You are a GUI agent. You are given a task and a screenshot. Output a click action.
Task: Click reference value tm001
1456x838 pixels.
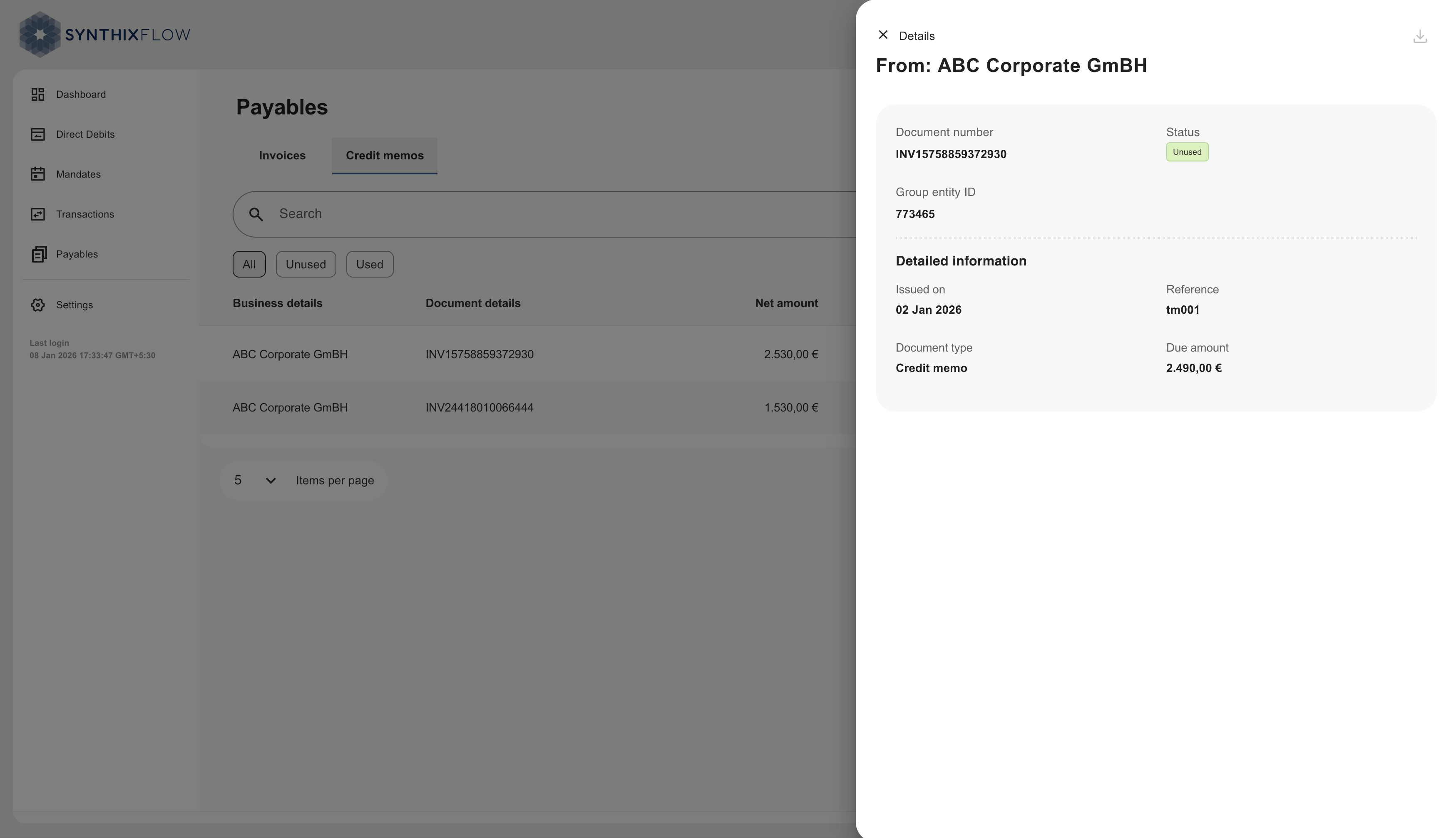1183,310
